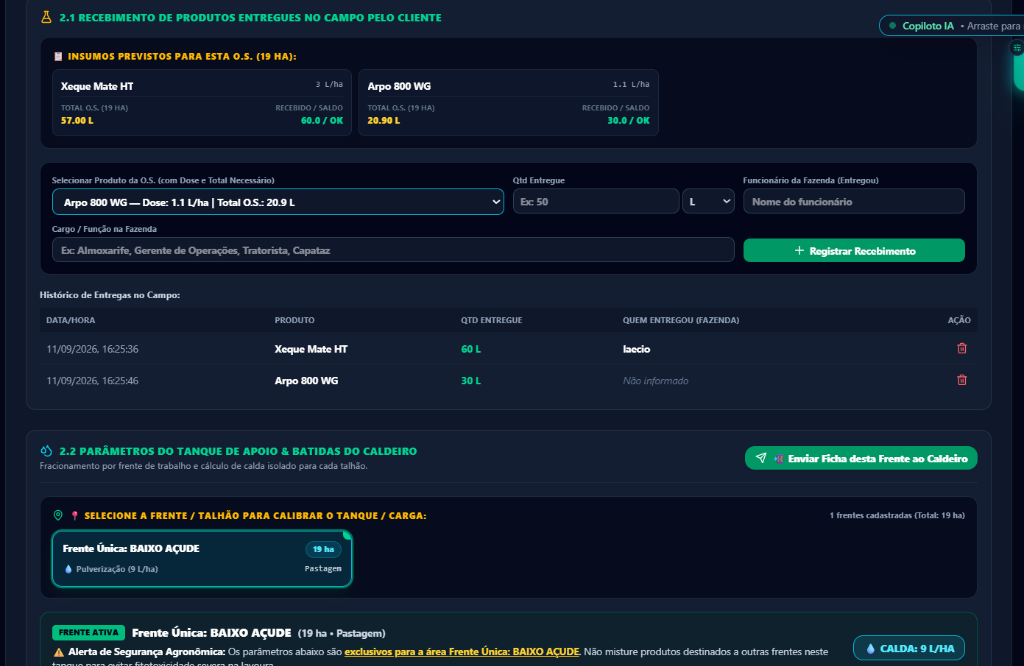Click the Registrar Recebimento button
This screenshot has width=1024, height=666.
pos(854,251)
